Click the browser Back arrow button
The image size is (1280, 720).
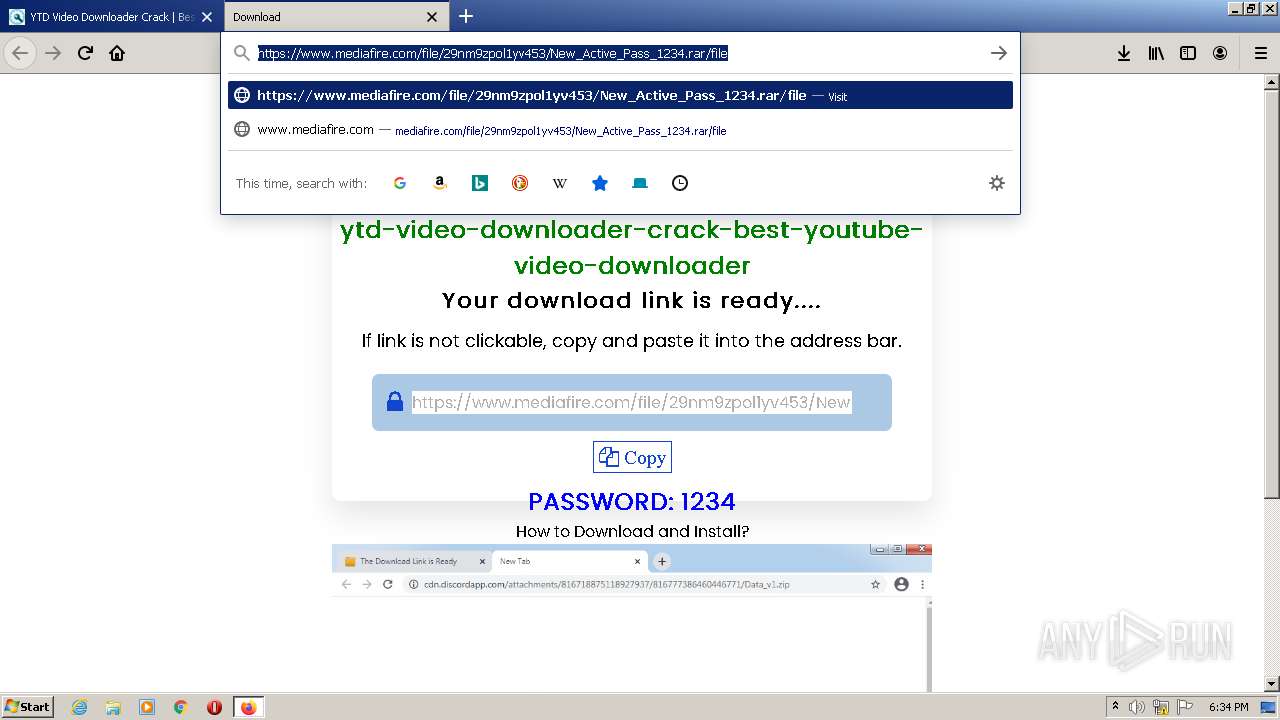pyautogui.click(x=20, y=53)
